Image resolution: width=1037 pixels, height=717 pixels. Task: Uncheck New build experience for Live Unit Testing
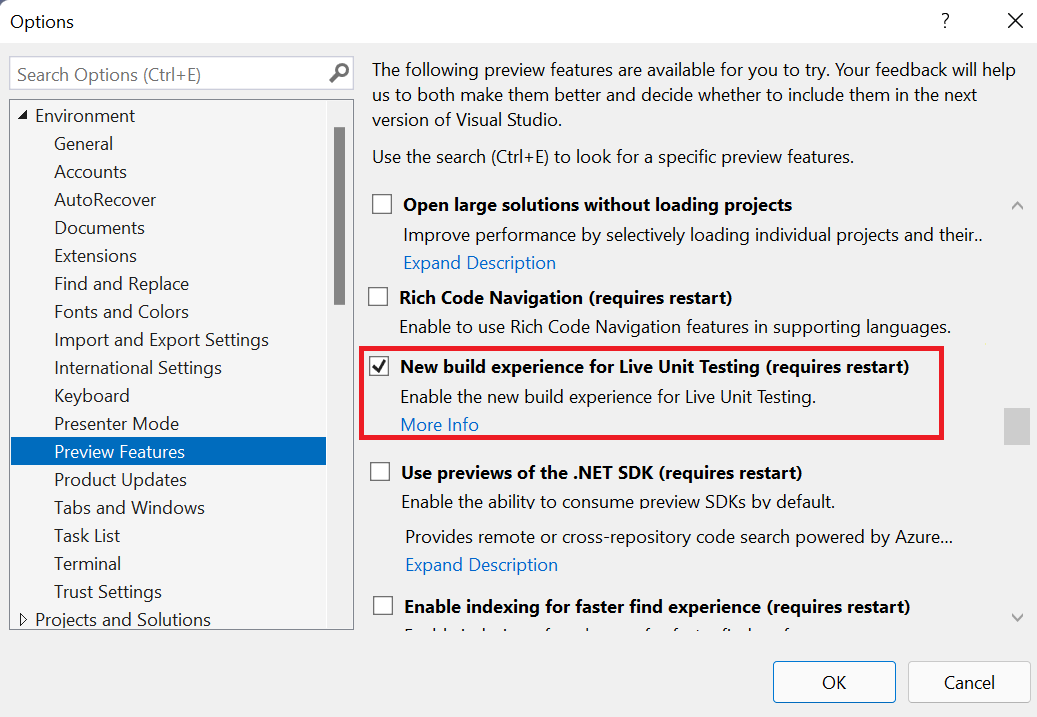380,367
